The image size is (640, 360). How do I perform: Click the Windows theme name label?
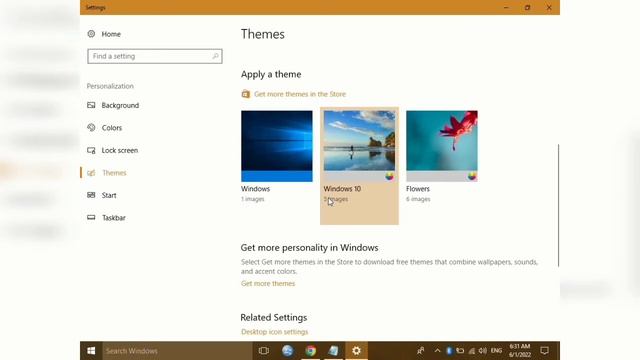pyautogui.click(x=255, y=189)
